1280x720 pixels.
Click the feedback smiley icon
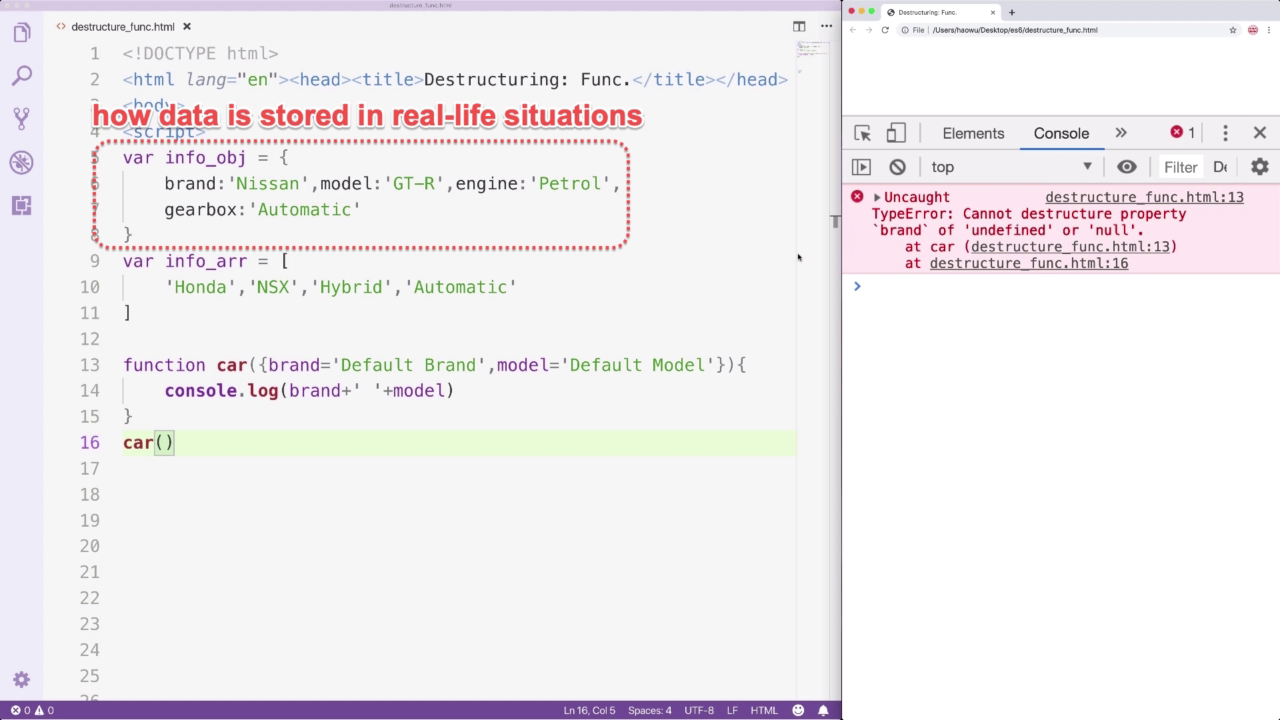click(x=799, y=711)
